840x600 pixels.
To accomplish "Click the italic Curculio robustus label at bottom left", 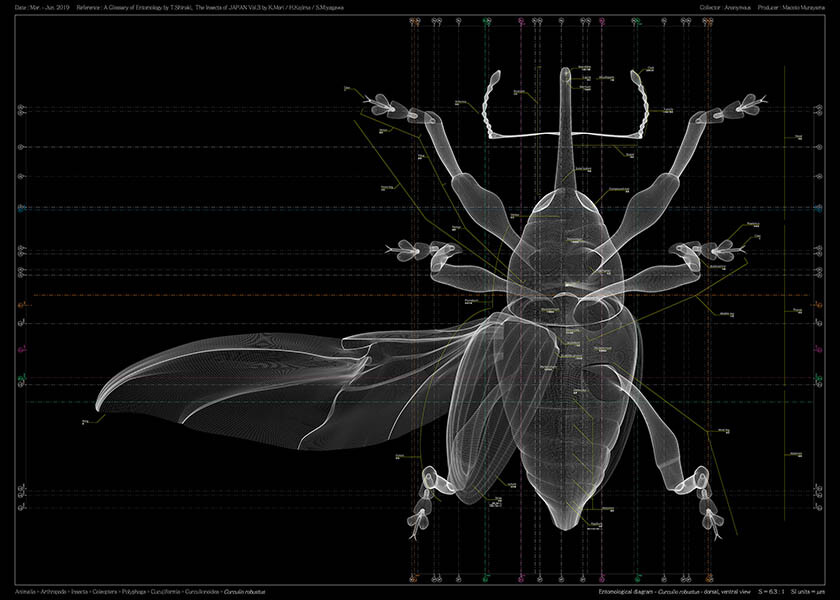I will 246,592.
